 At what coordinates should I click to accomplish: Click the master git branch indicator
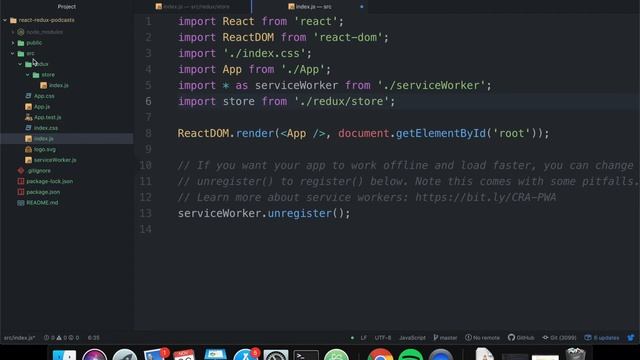pyautogui.click(x=445, y=338)
